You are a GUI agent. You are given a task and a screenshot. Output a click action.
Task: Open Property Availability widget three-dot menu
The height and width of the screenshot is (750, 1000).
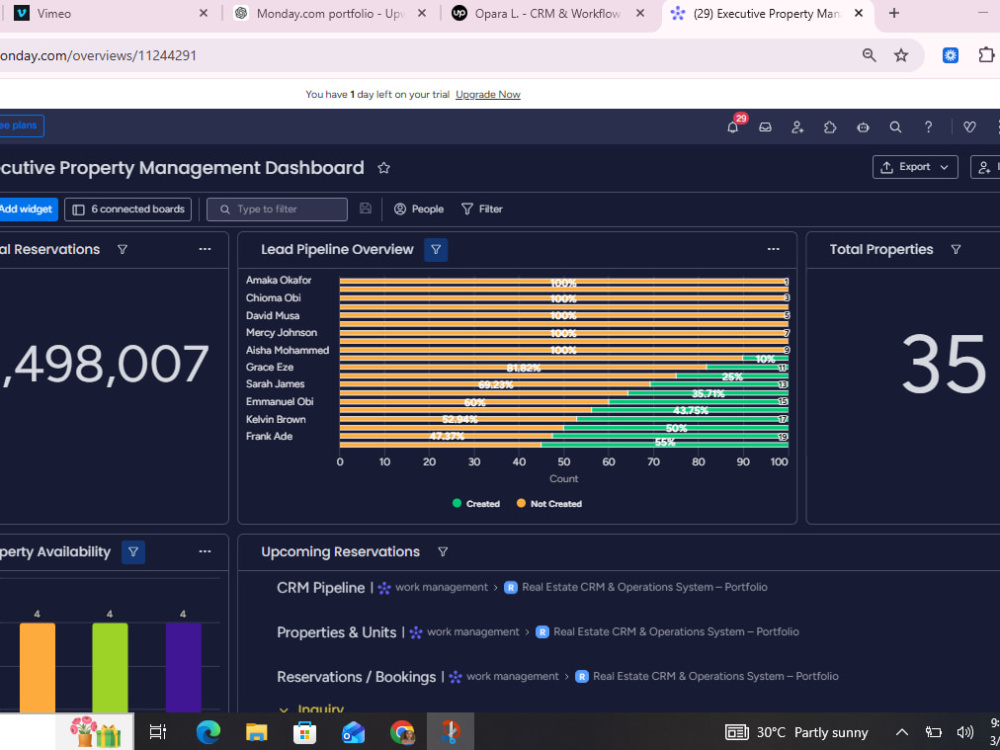click(x=205, y=552)
